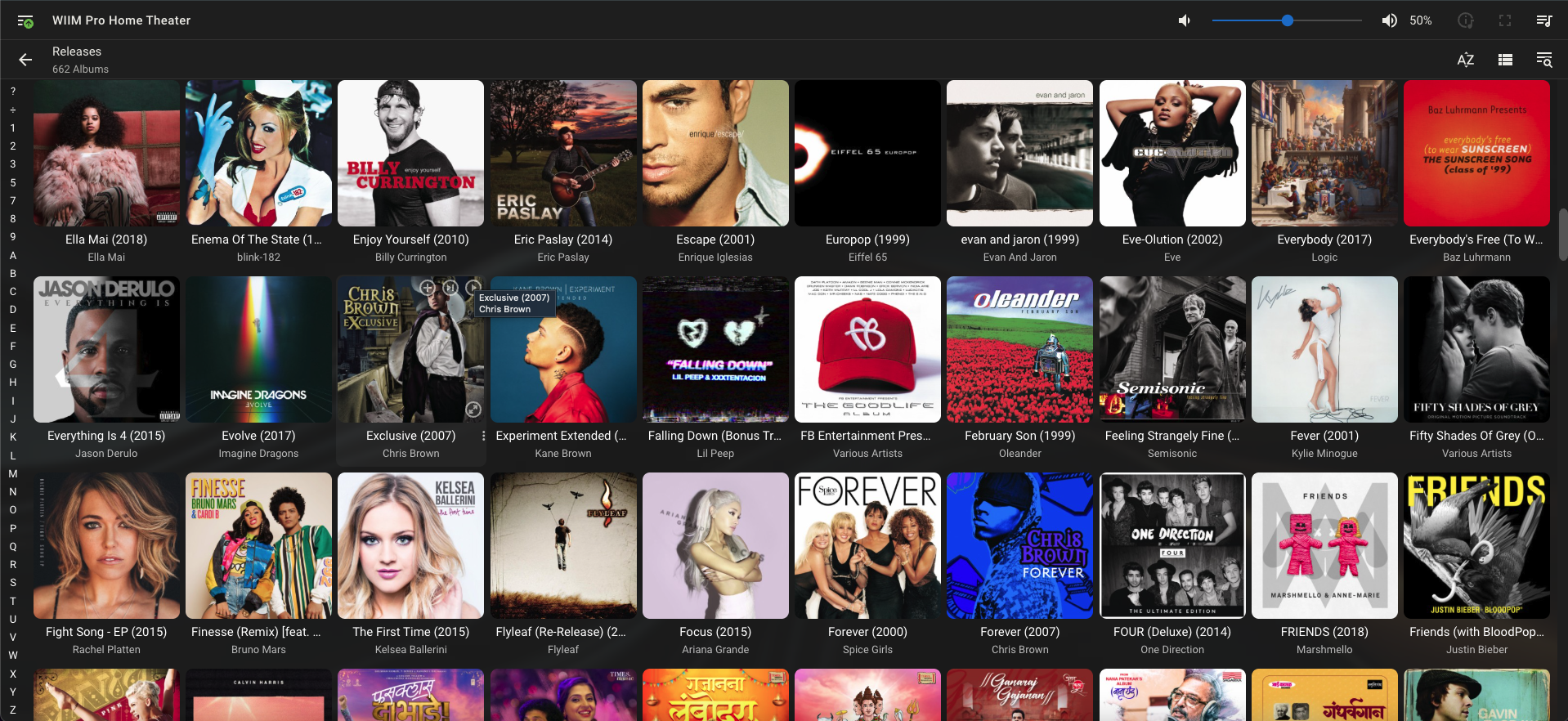Click the volume down speaker icon
This screenshot has width=1568, height=721.
(1184, 20)
